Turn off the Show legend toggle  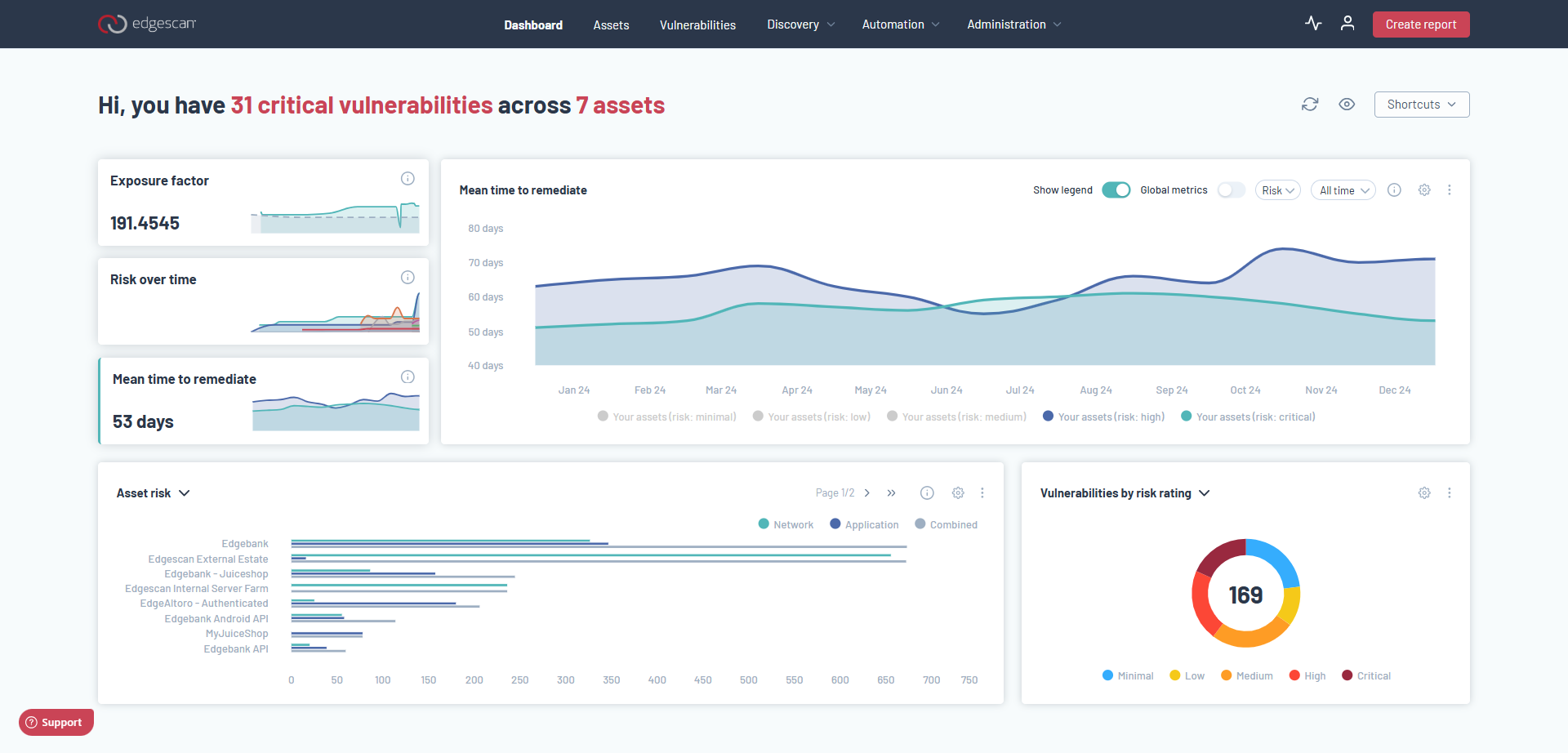(x=1116, y=190)
